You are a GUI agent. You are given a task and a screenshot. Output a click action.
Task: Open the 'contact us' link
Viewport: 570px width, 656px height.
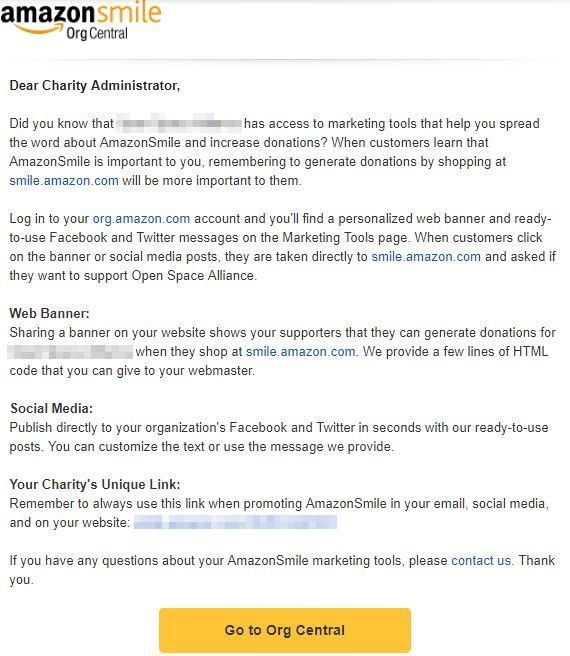click(x=481, y=560)
